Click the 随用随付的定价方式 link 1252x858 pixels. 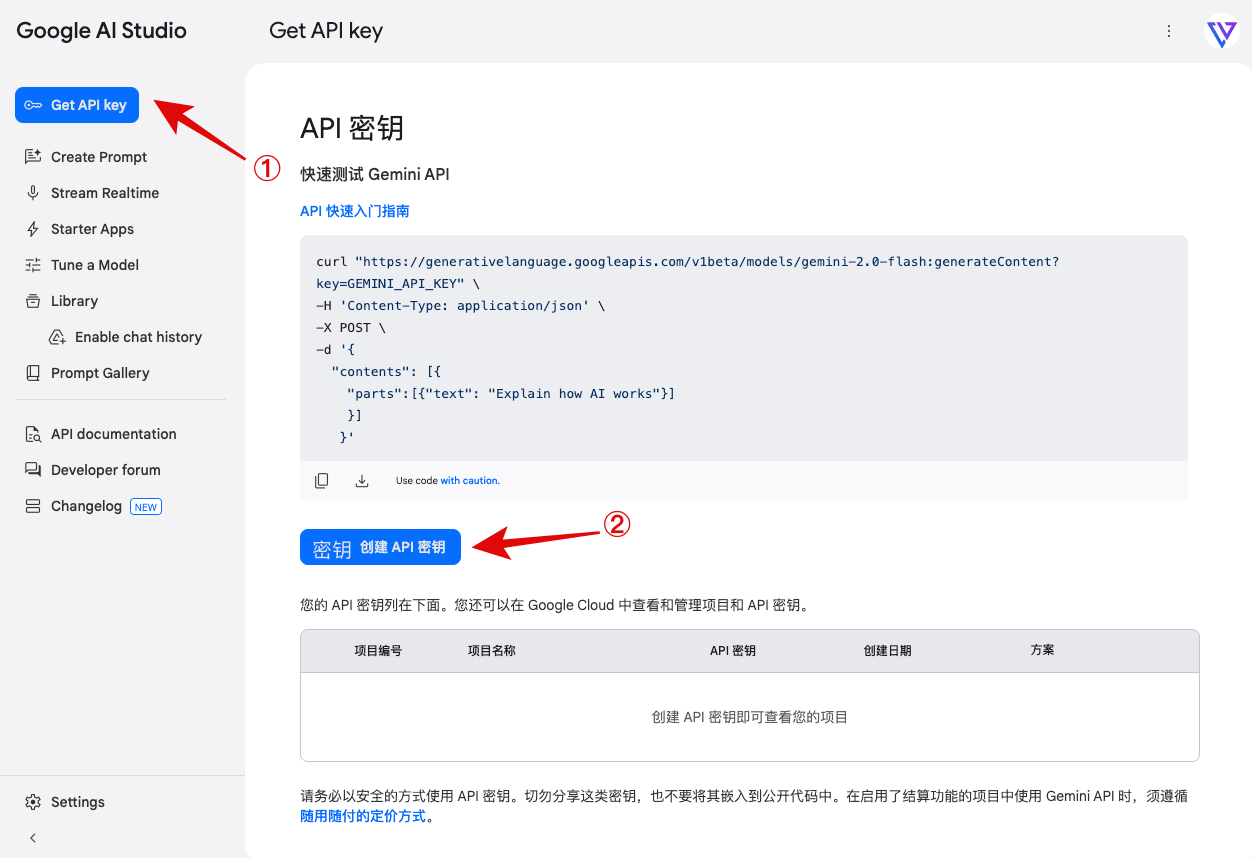click(x=363, y=817)
